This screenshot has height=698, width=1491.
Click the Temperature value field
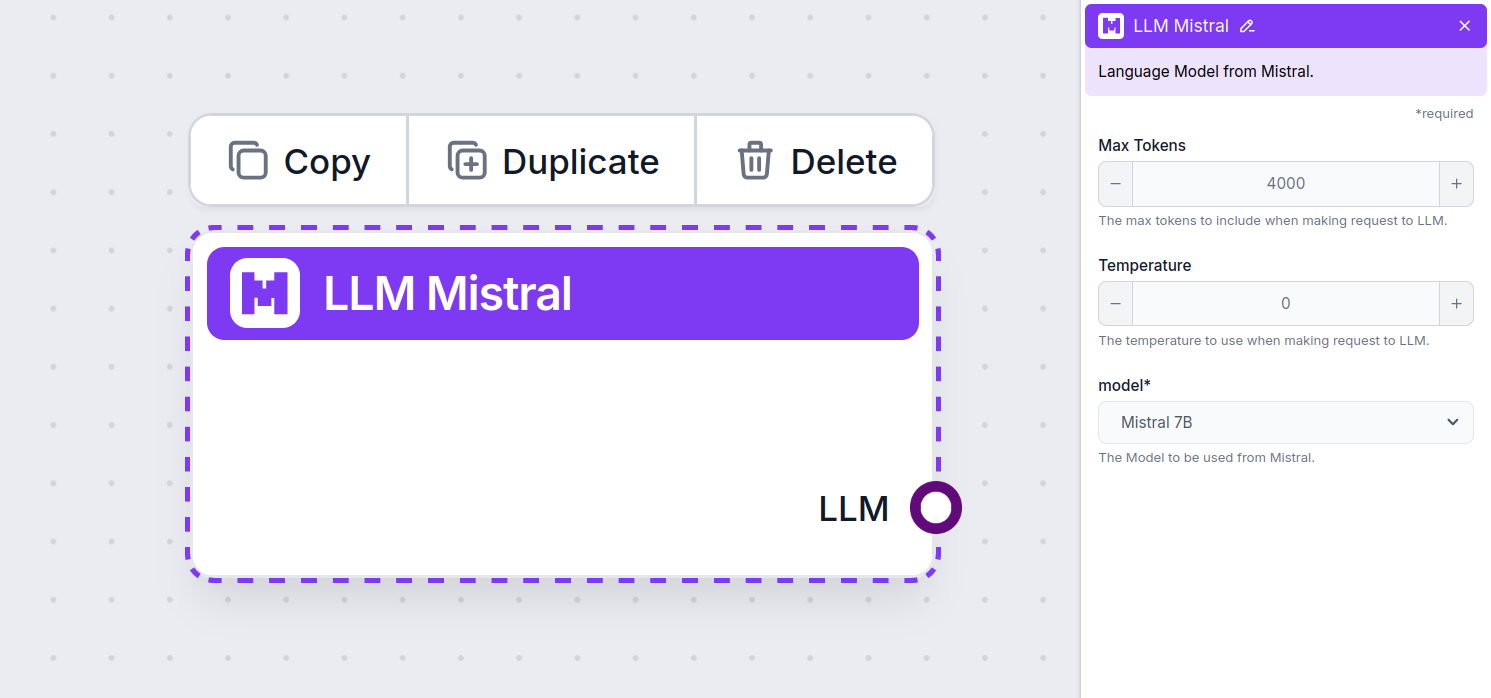click(1285, 304)
